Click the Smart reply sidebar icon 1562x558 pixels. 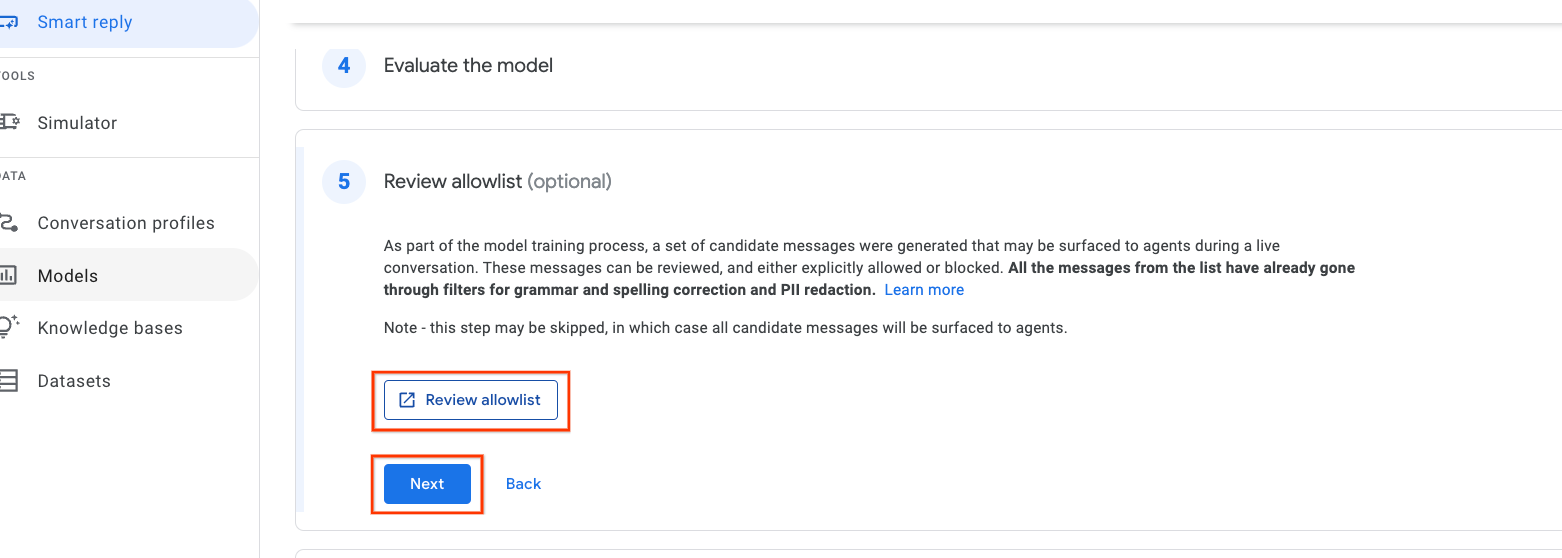(8, 22)
